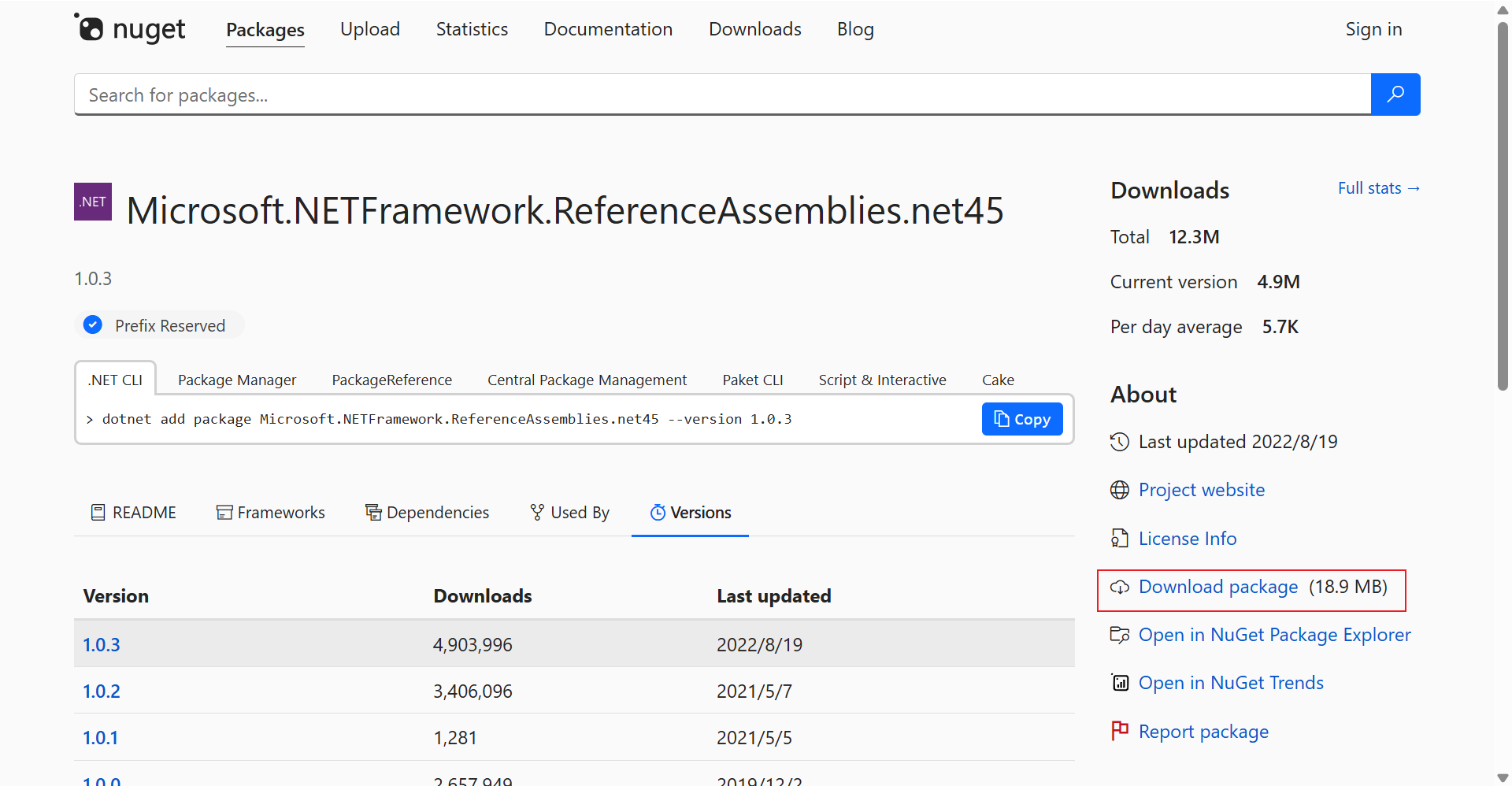Image resolution: width=1512 pixels, height=786 pixels.
Task: Click the search magnifier icon
Action: tap(1395, 94)
